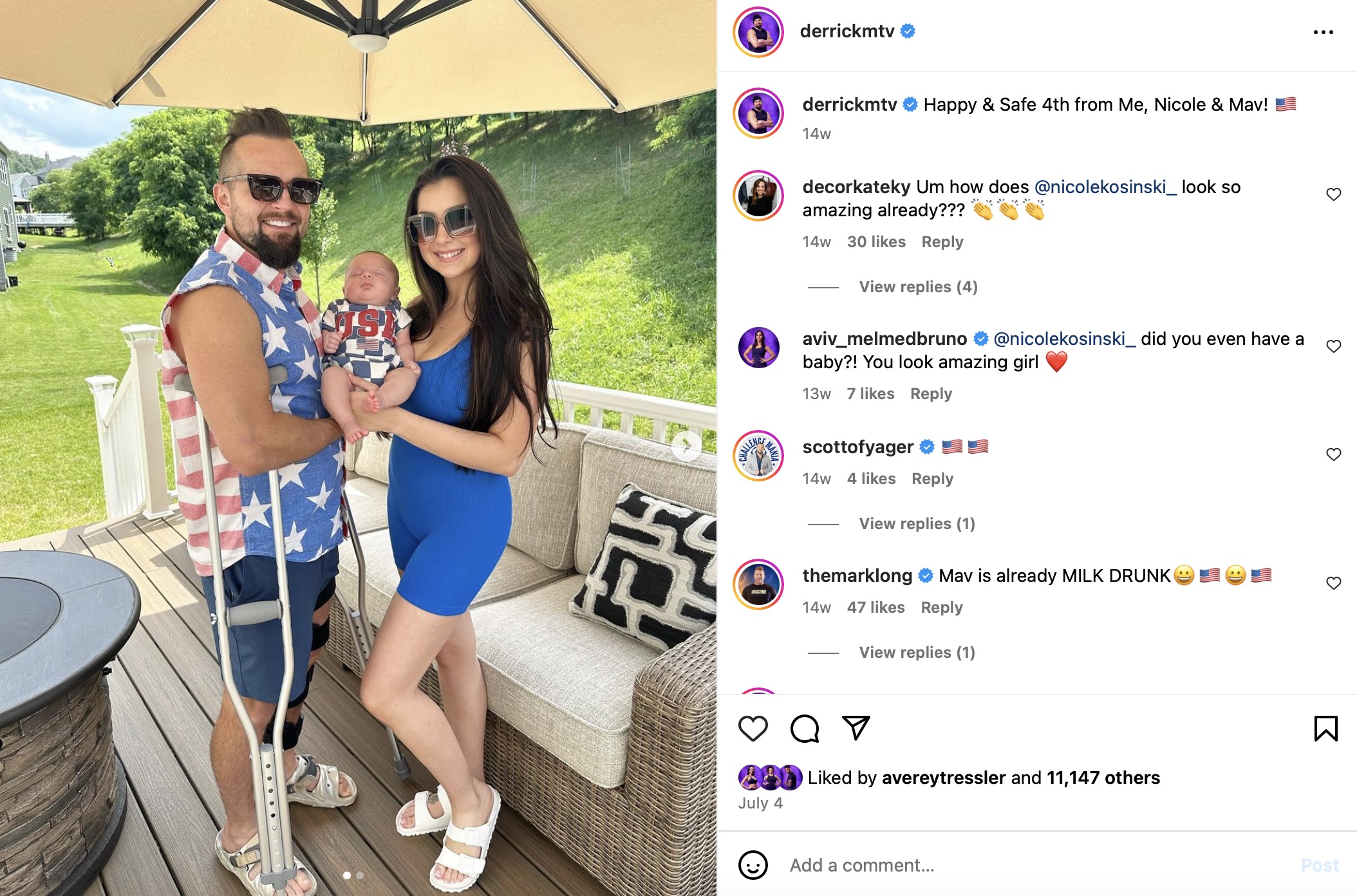This screenshot has width=1357, height=896.
Task: Like aviv_melmedbruno's comment
Action: (x=1333, y=346)
